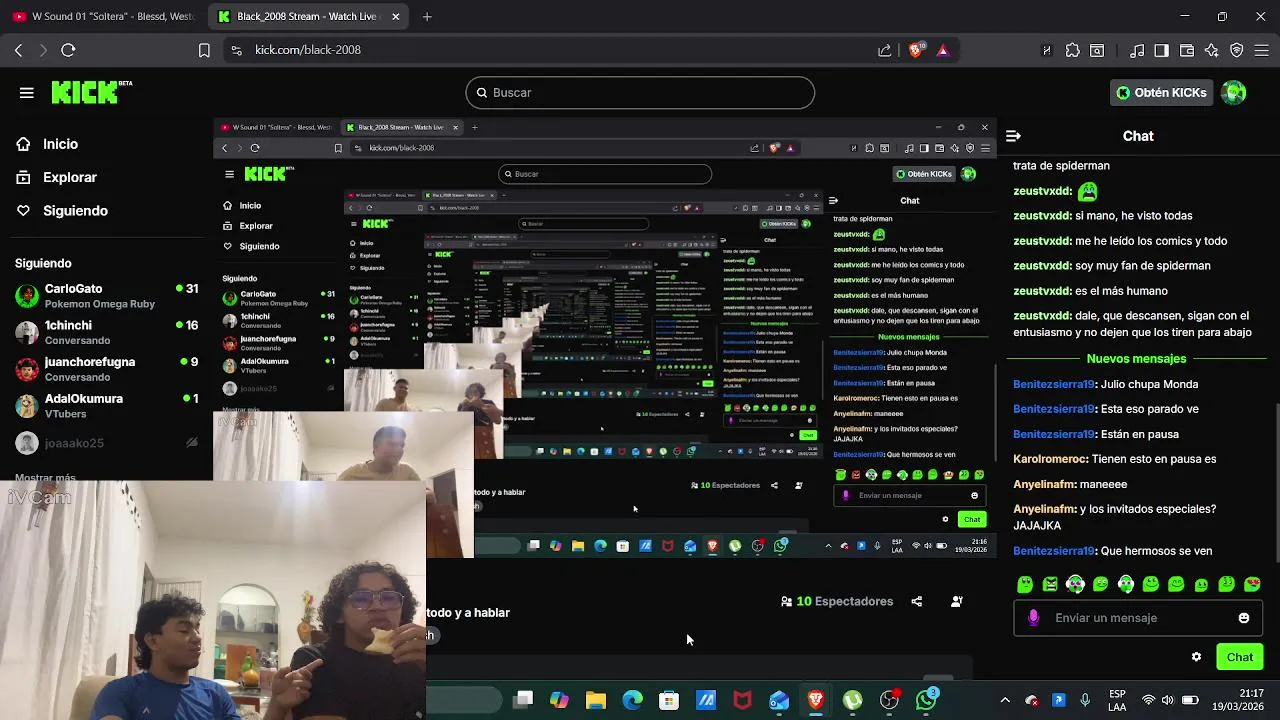This screenshot has width=1280, height=720.
Task: Open Brave playlist music note icon
Action: tap(1137, 50)
